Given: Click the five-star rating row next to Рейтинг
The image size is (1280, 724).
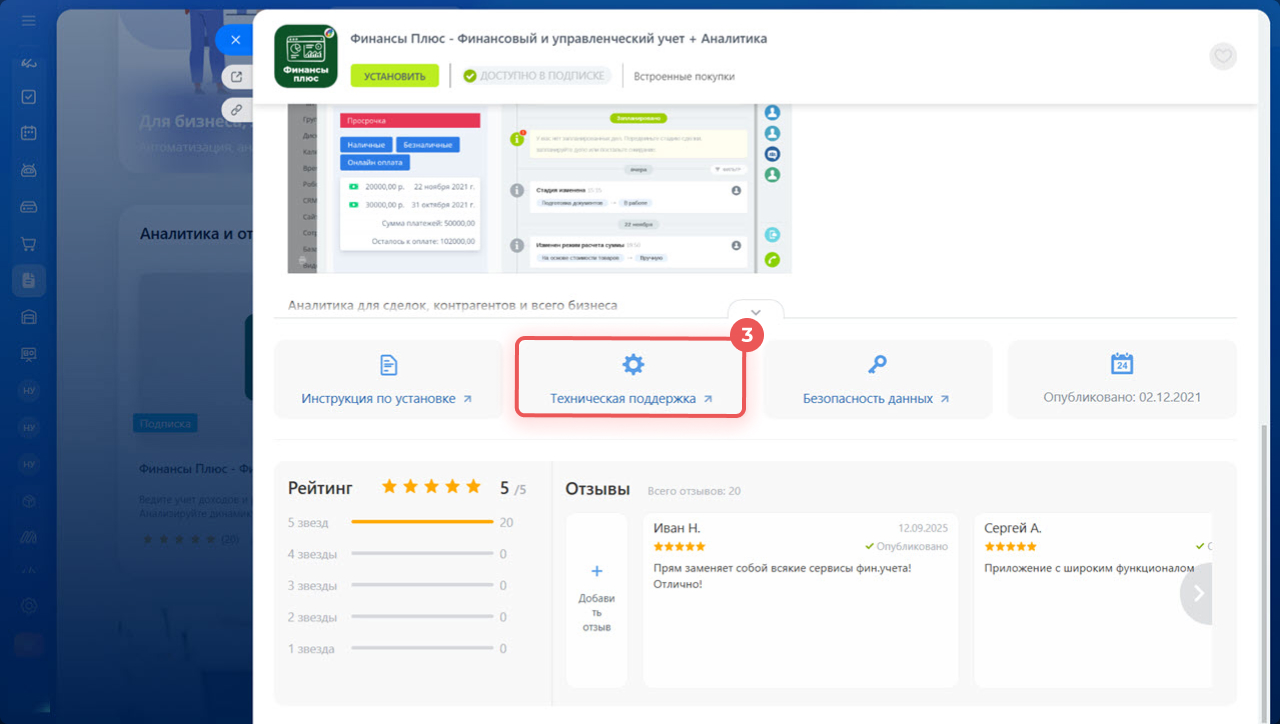Looking at the screenshot, I should click(x=431, y=487).
